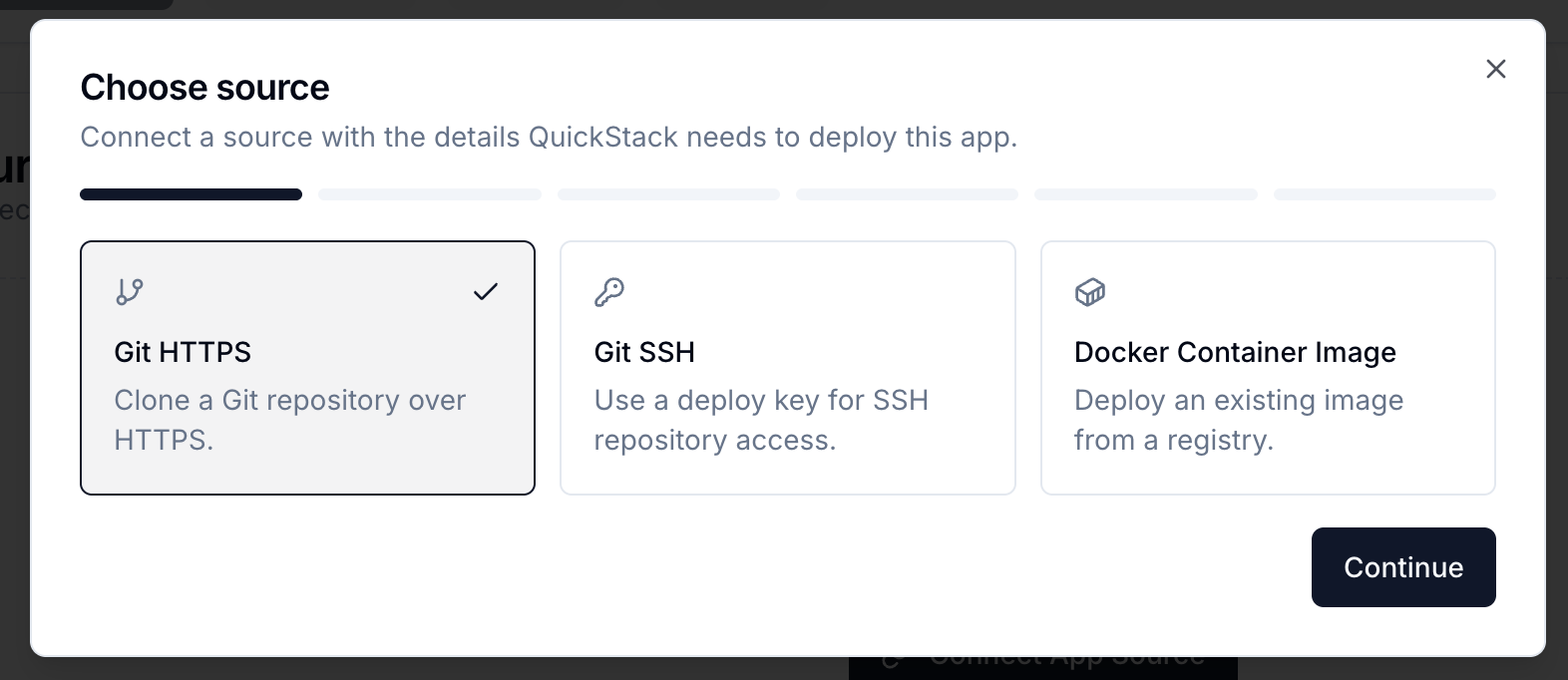Click the Git SSH title text
Image resolution: width=1568 pixels, height=680 pixels.
(x=644, y=352)
